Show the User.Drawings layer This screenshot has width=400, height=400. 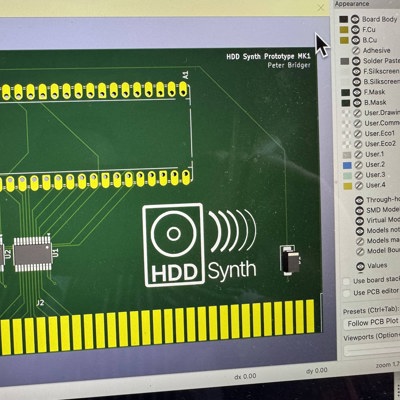coord(357,113)
